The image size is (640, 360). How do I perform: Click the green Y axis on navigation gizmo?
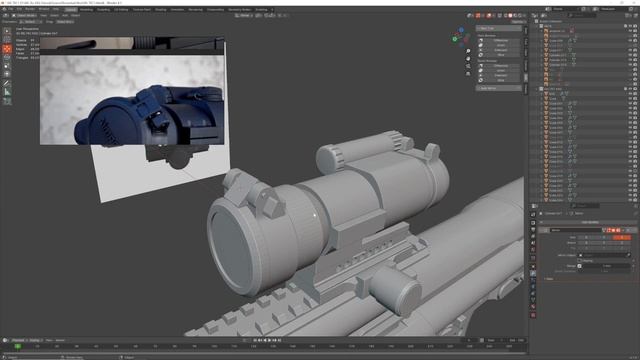click(454, 39)
